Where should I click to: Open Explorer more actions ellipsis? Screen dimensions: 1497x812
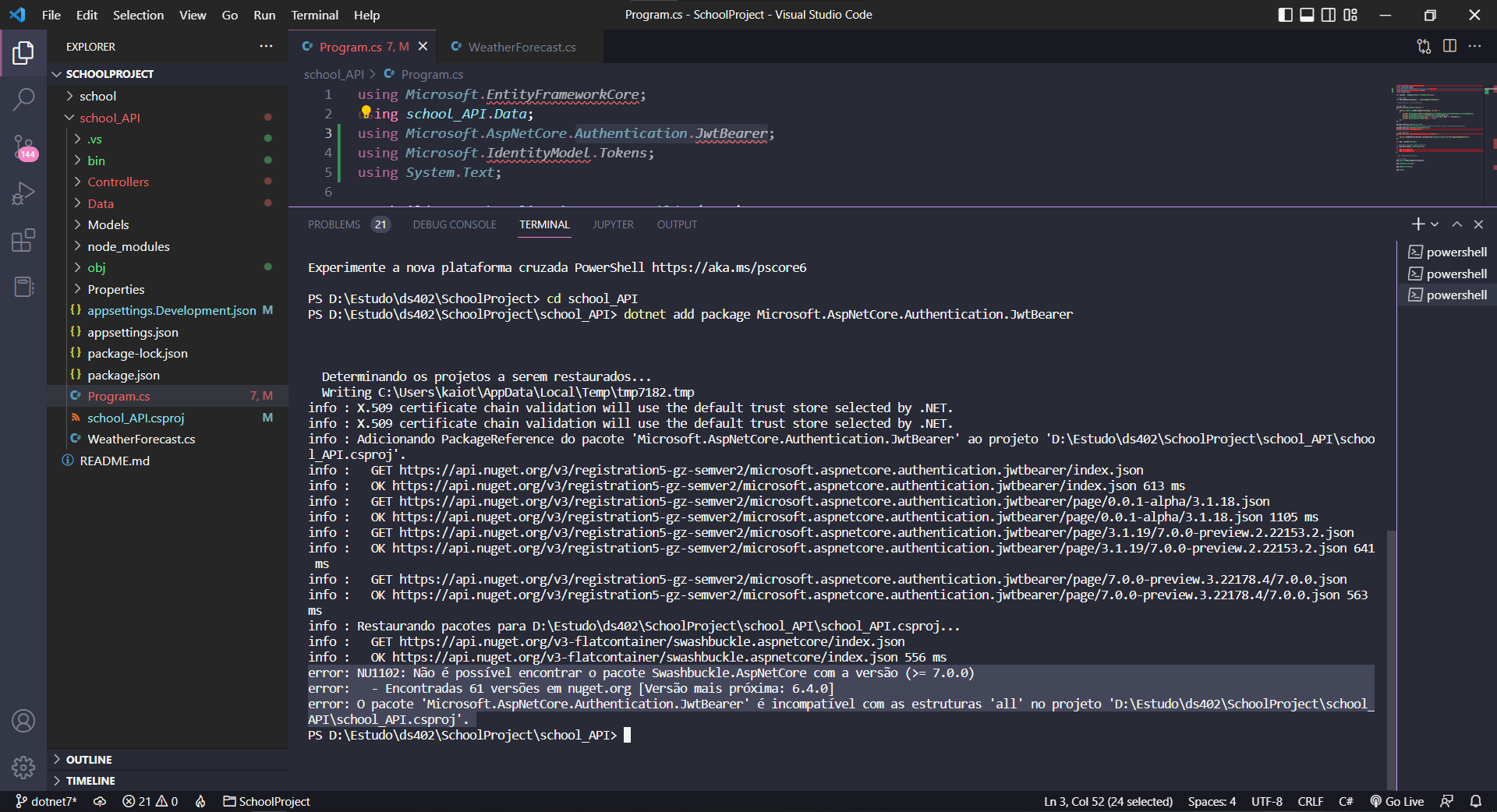click(x=266, y=47)
